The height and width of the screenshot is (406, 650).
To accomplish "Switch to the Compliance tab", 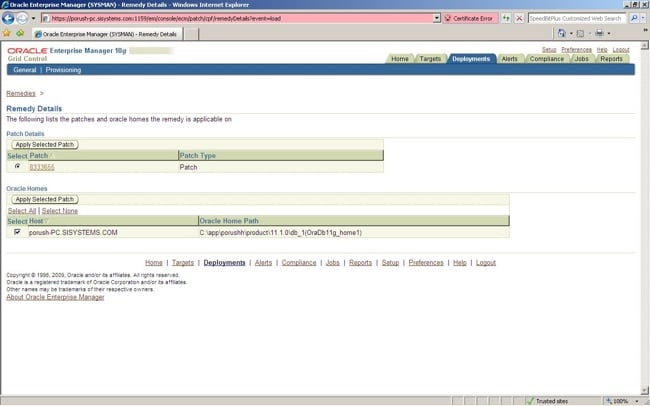I will coord(546,59).
